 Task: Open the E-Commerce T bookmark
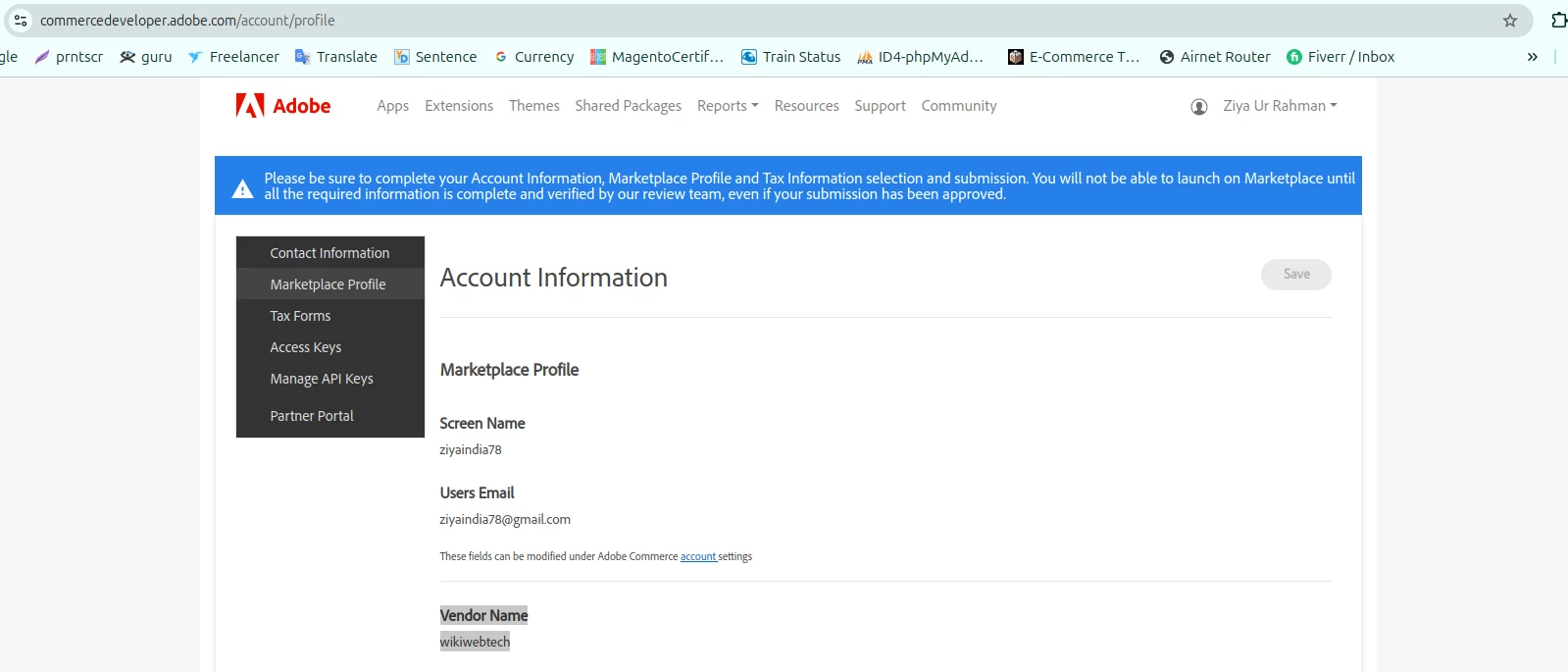pyautogui.click(x=1074, y=57)
